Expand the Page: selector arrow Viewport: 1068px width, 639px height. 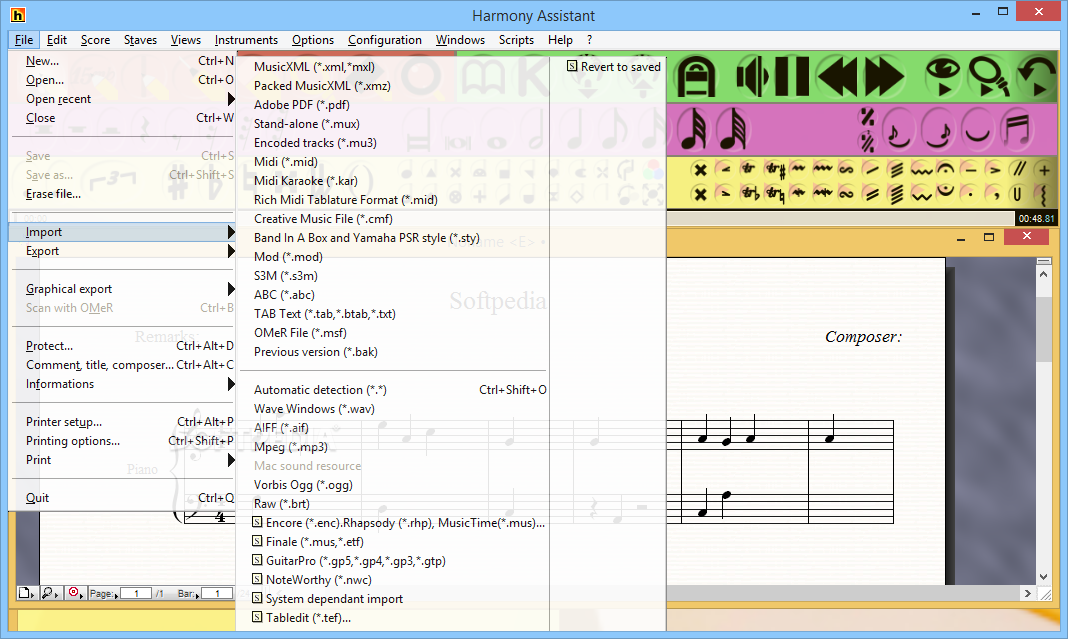click(116, 596)
